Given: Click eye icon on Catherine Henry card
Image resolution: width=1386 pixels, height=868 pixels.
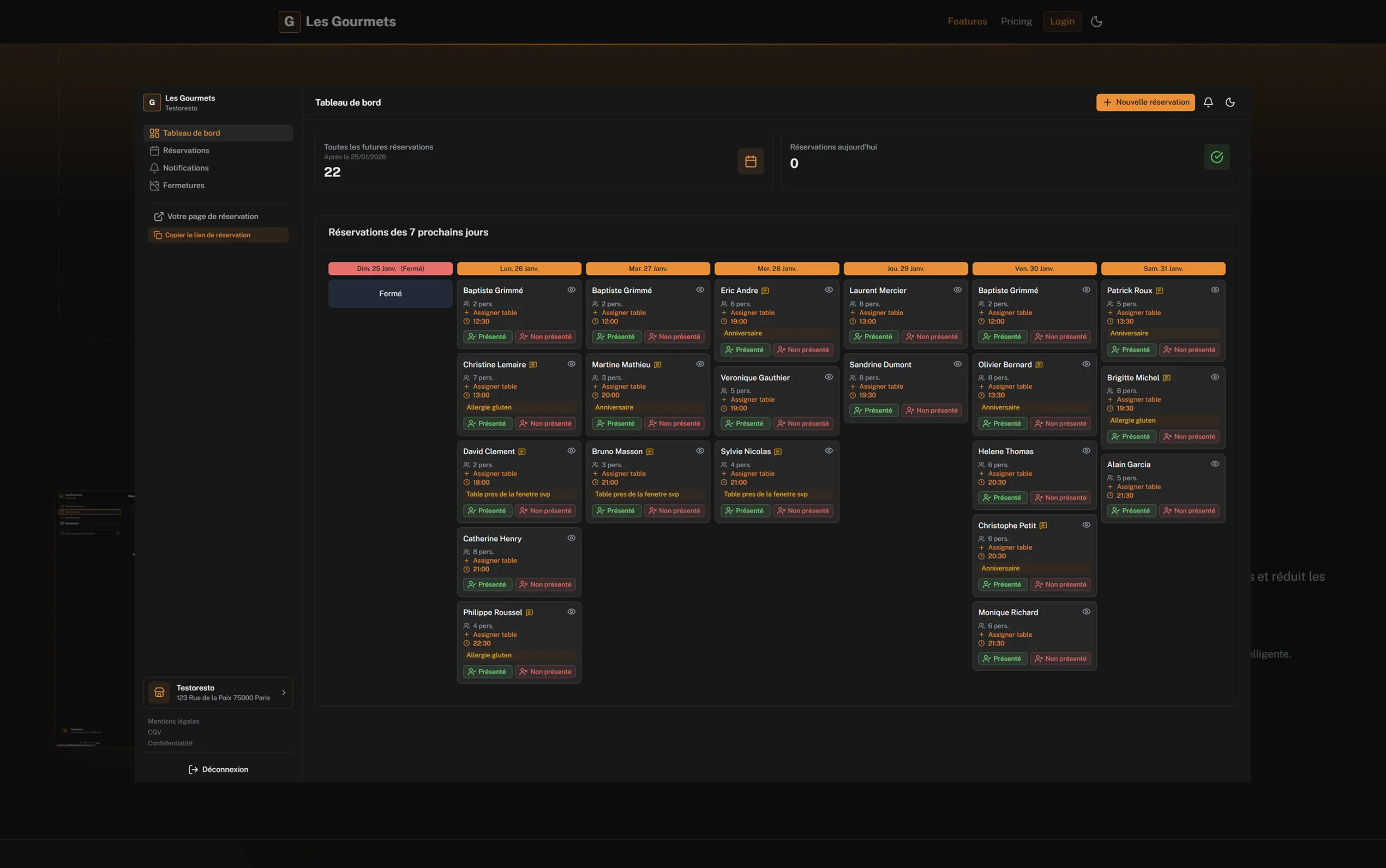Looking at the screenshot, I should 571,538.
